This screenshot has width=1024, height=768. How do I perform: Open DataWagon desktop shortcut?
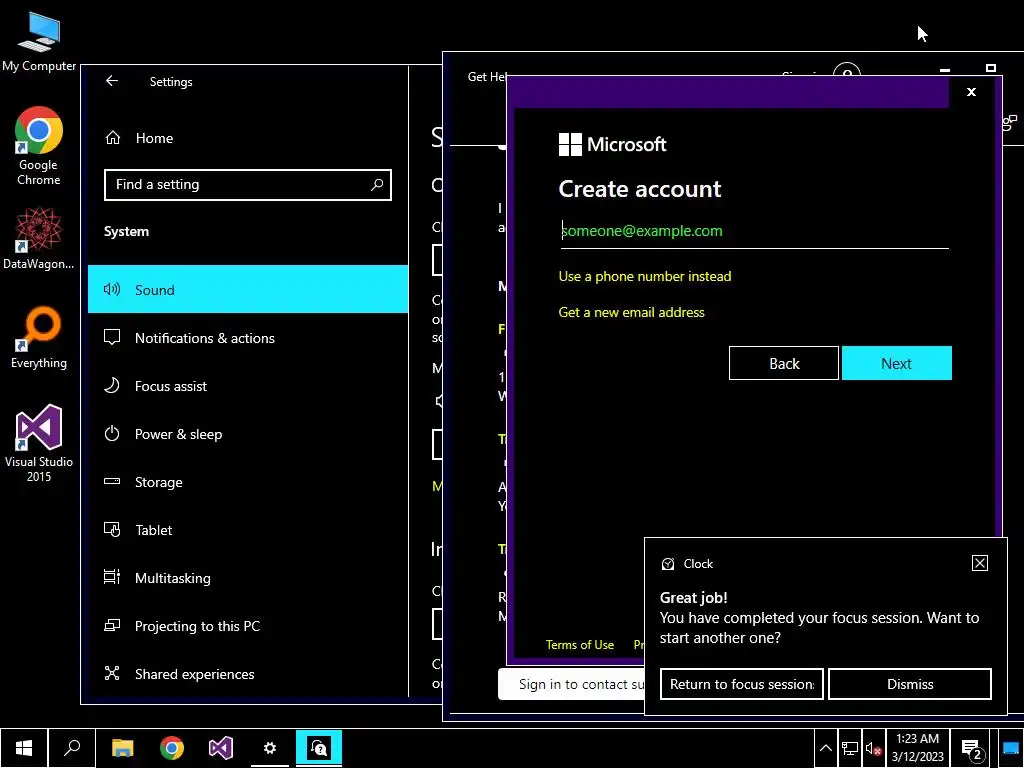coord(39,238)
